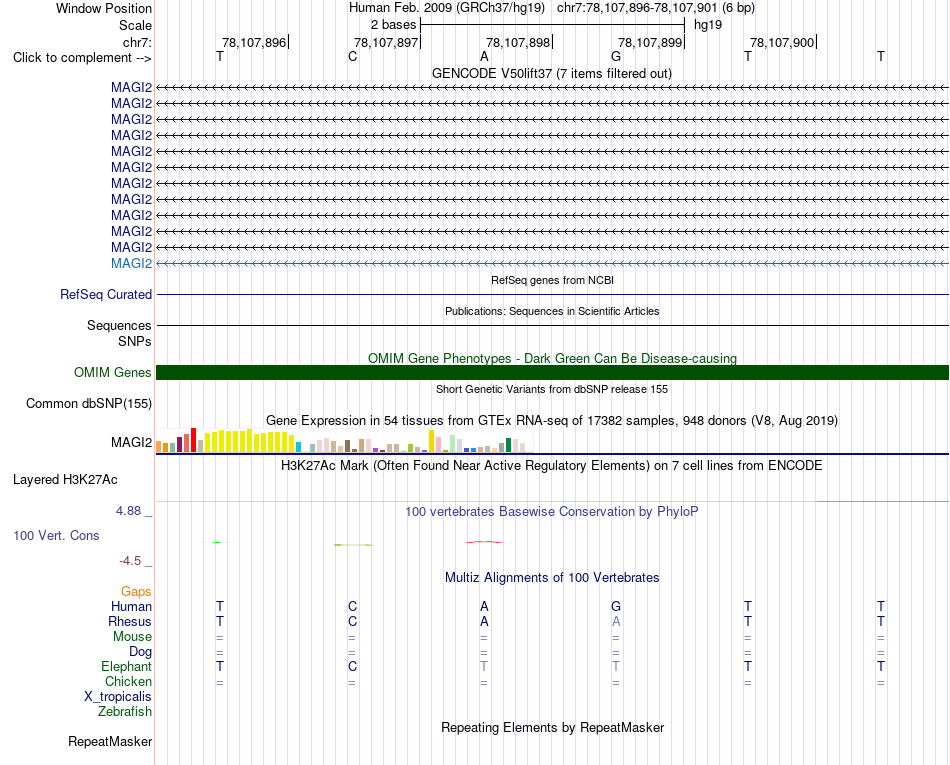The width and height of the screenshot is (950, 765).
Task: Click the Mouse species label
Action: (x=133, y=637)
